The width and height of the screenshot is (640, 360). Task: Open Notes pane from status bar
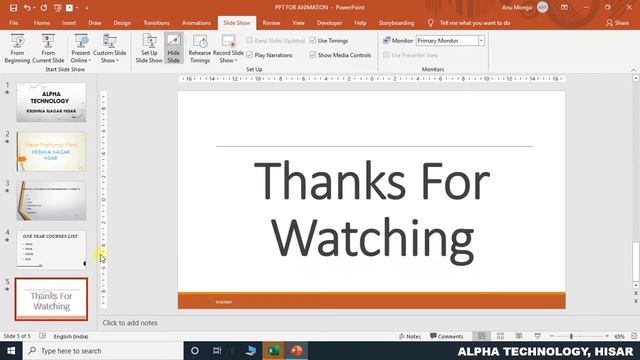409,336
